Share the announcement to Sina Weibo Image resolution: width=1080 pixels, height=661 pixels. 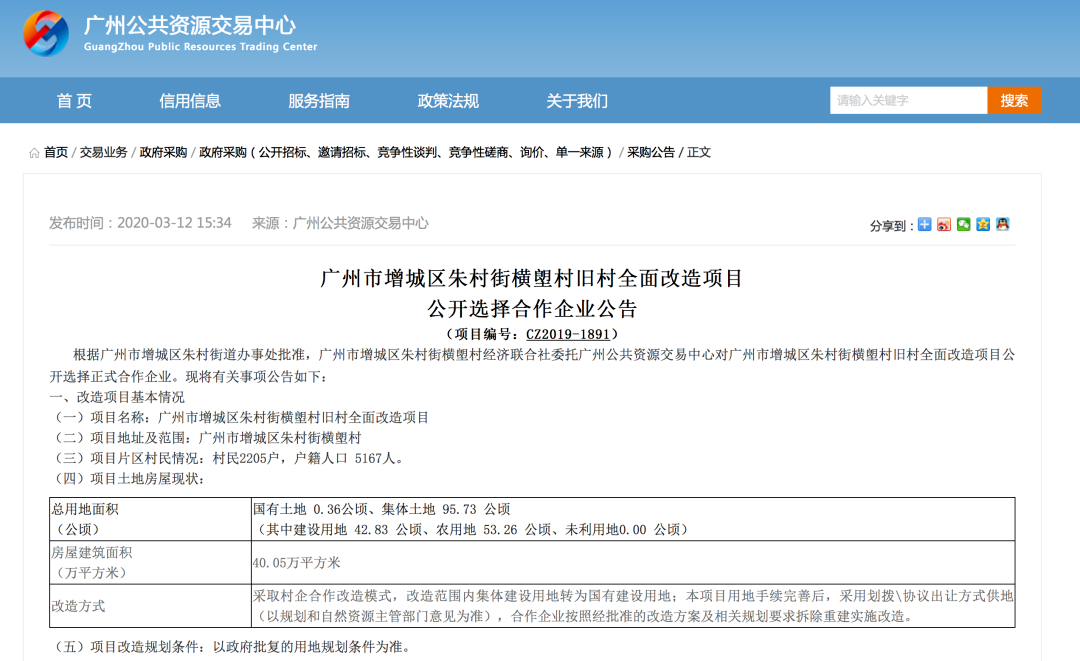944,224
